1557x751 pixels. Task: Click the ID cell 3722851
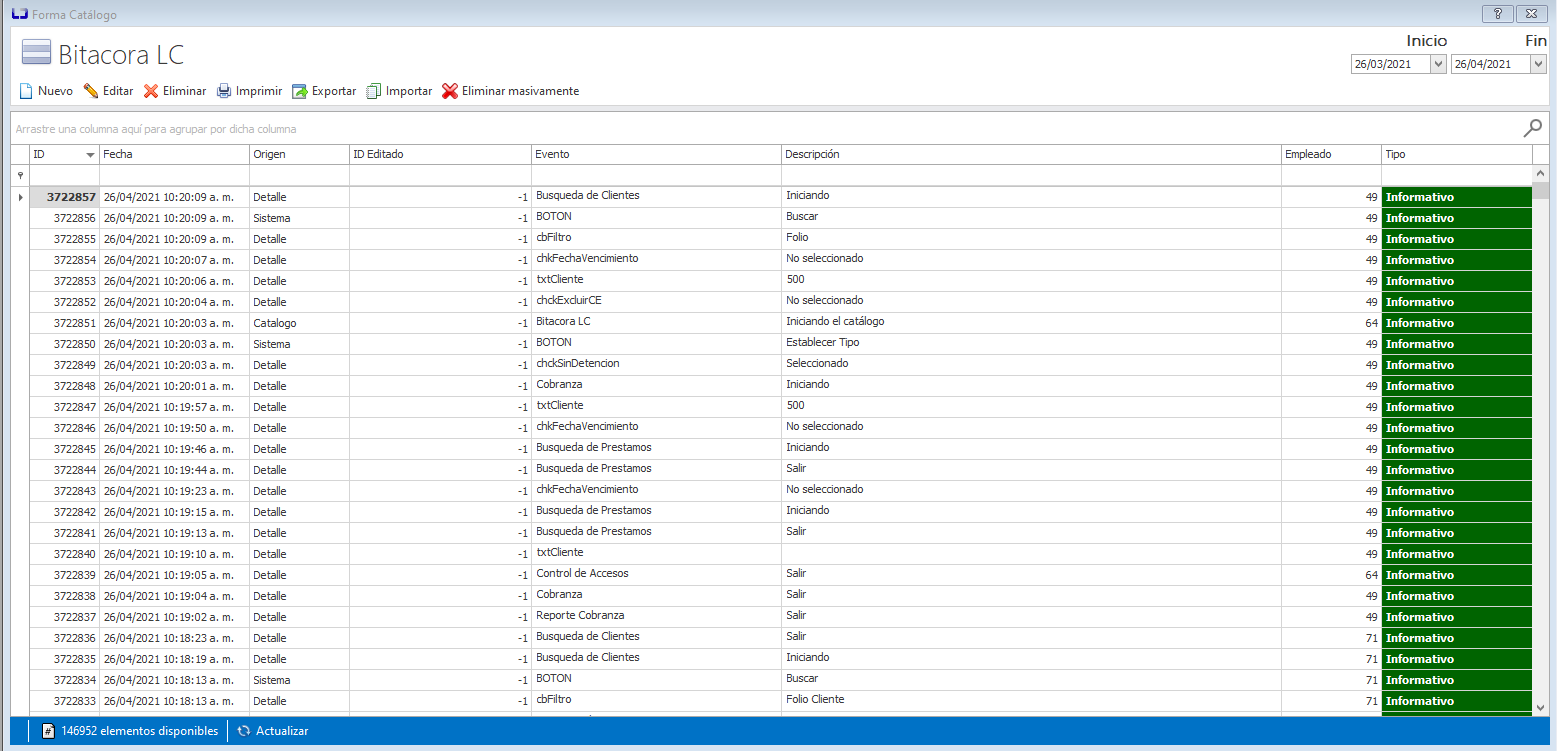click(x=64, y=323)
